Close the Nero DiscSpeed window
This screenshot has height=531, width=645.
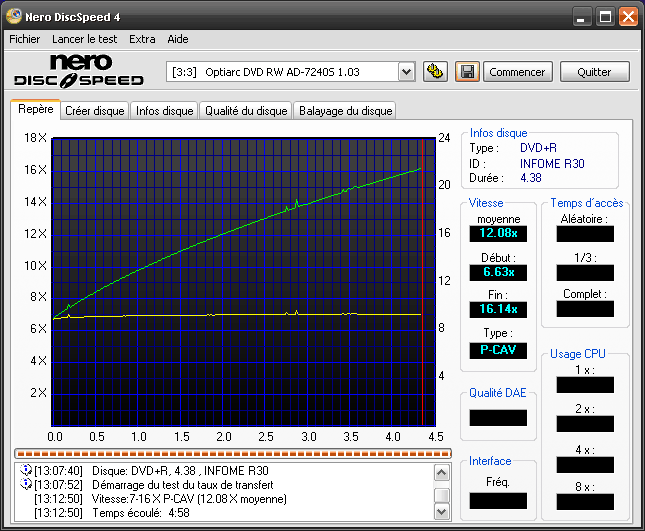(628, 17)
